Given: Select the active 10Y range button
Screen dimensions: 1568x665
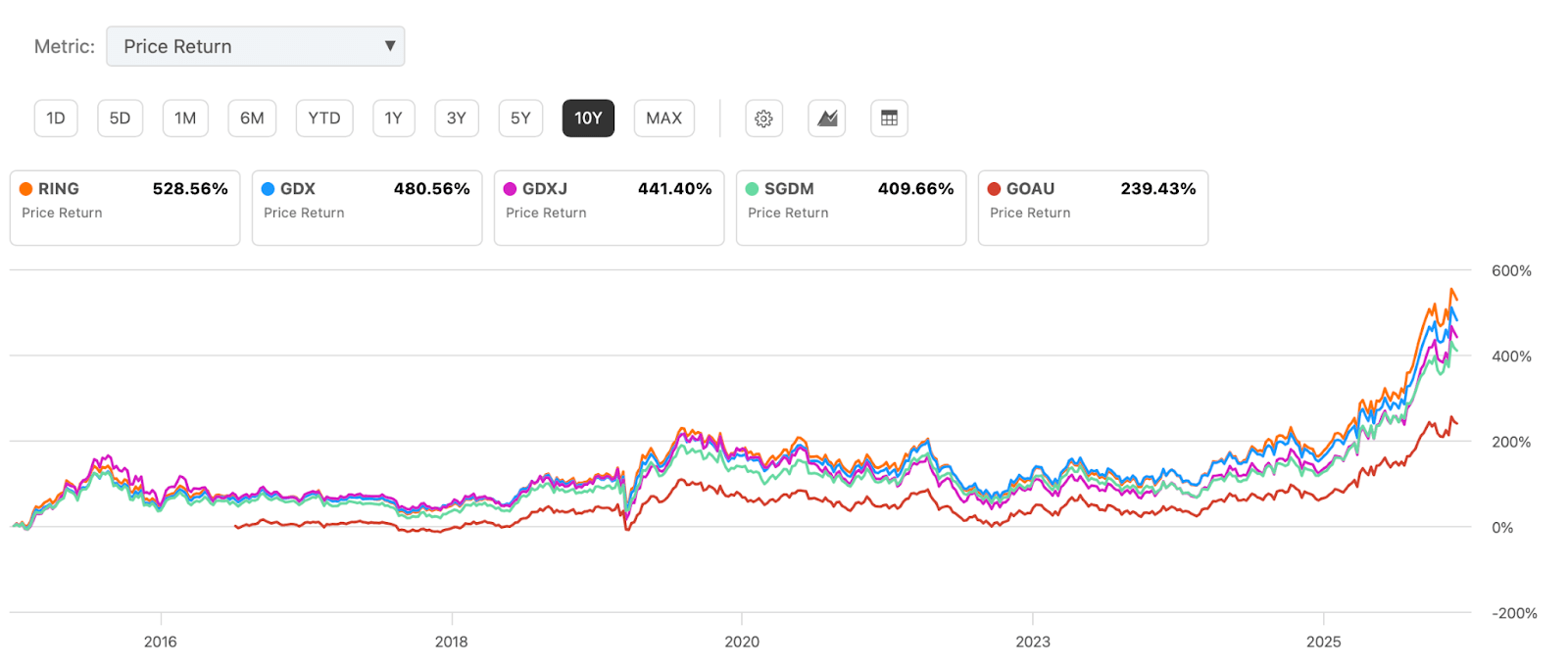Looking at the screenshot, I should point(588,119).
